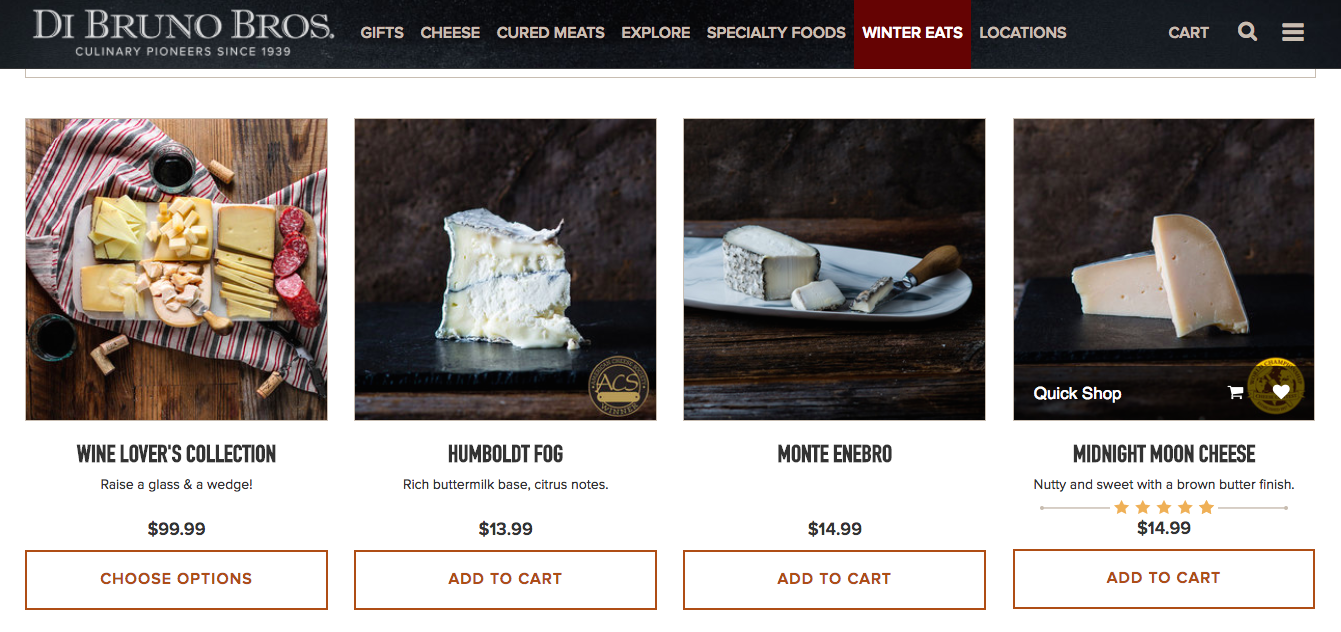The image size is (1341, 632).
Task: Open the Wine Lover's Collection thumbnail
Action: [x=176, y=269]
